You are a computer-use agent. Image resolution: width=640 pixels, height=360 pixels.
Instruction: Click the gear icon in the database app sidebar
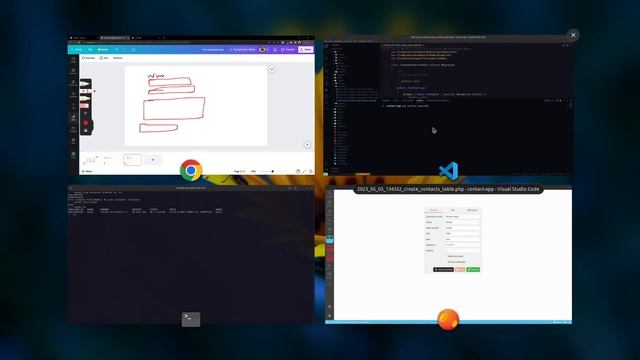coord(329,316)
